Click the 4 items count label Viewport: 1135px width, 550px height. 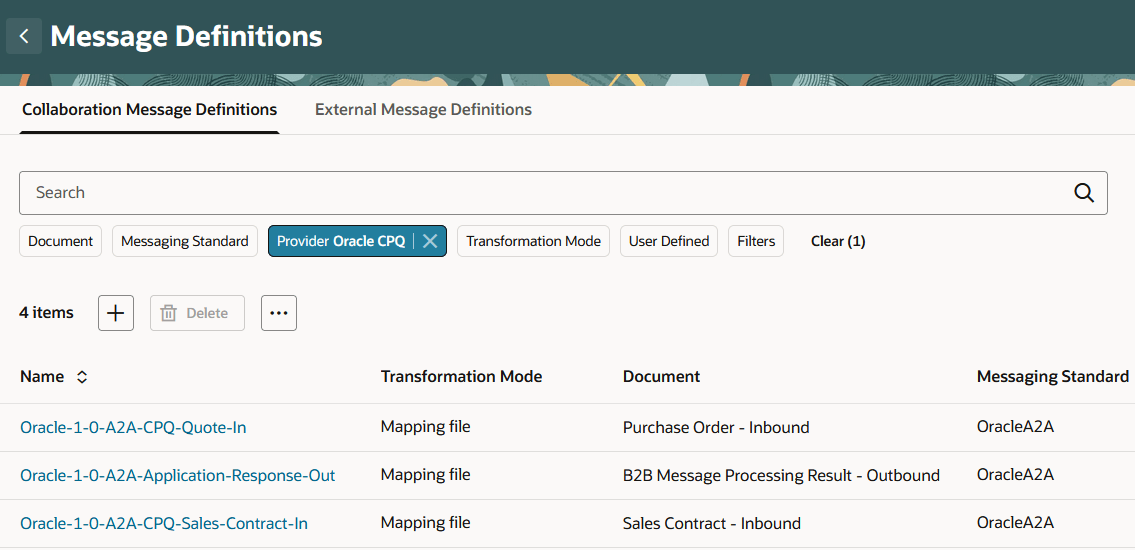tap(46, 313)
